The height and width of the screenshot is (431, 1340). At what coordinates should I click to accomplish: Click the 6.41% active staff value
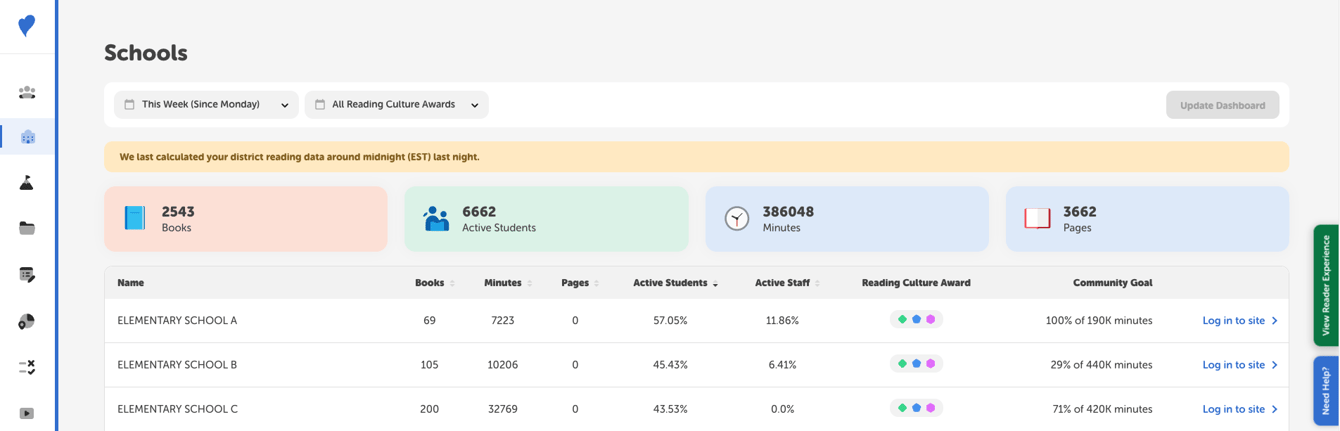pos(782,365)
